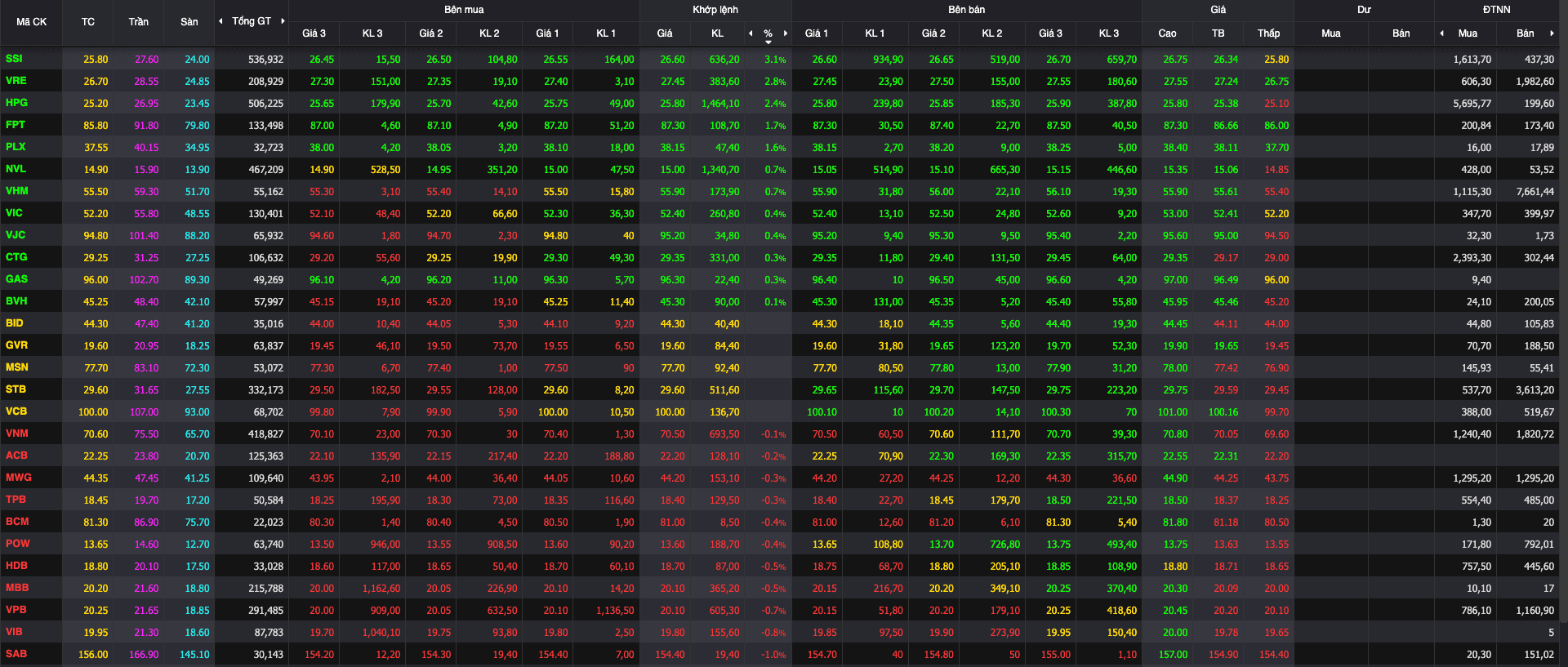Choose the MSN ticker symbol
The height and width of the screenshot is (667, 1568).
pyautogui.click(x=16, y=367)
